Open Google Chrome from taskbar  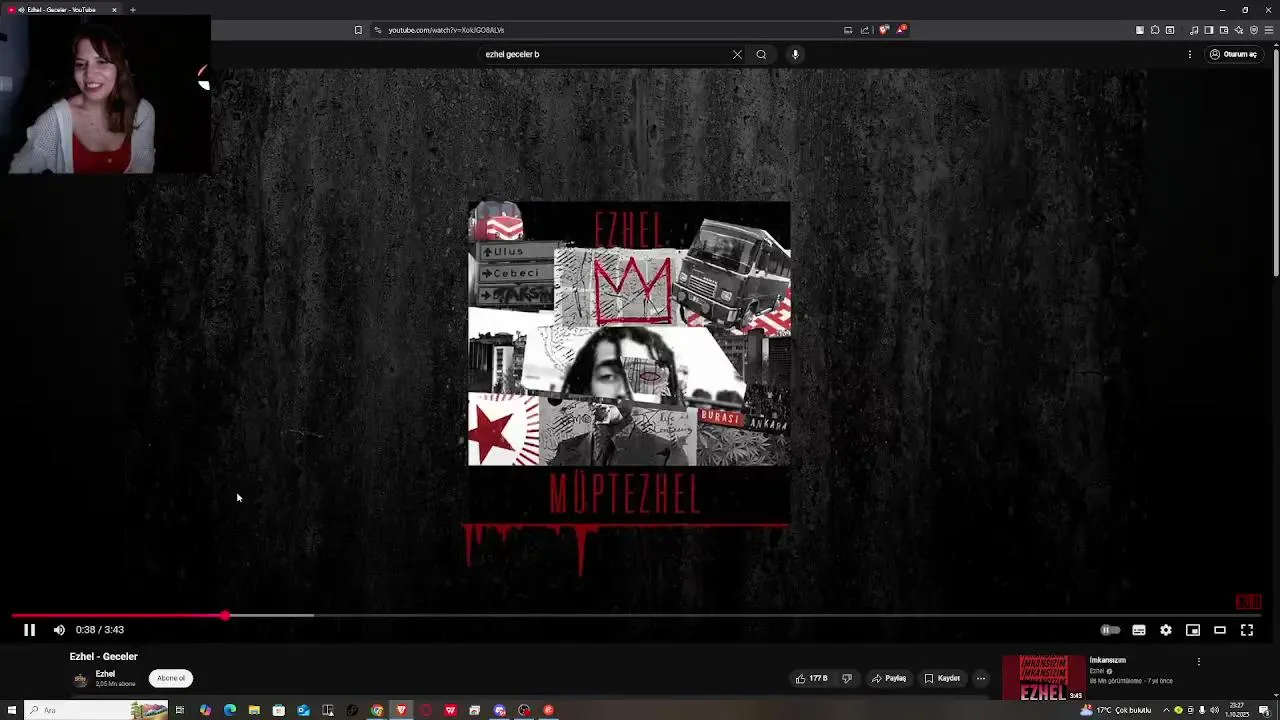coord(377,710)
